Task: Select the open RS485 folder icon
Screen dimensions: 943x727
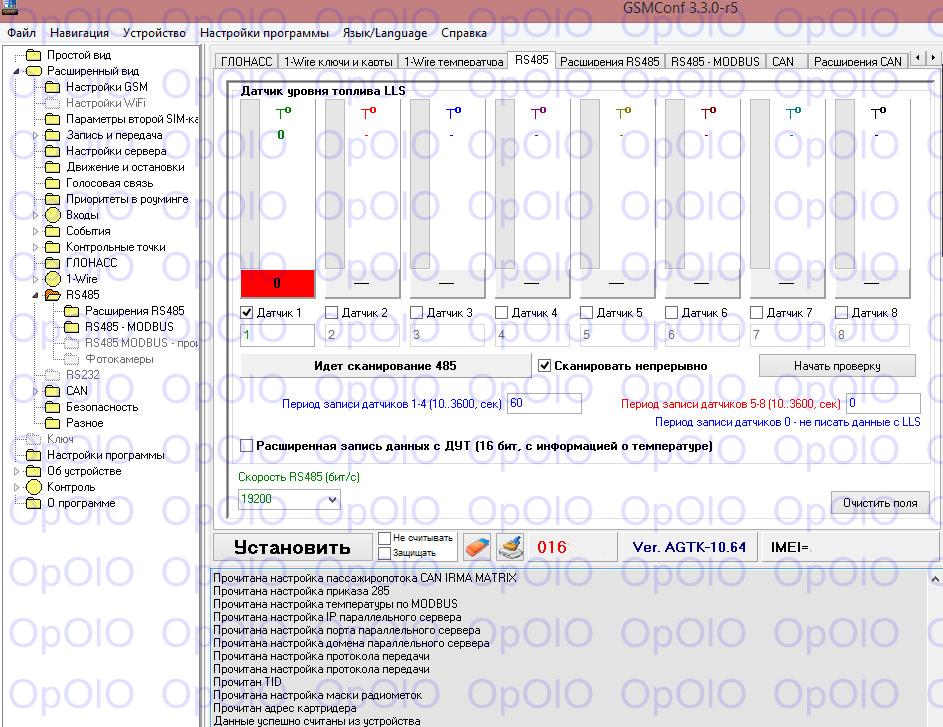Action: point(53,295)
